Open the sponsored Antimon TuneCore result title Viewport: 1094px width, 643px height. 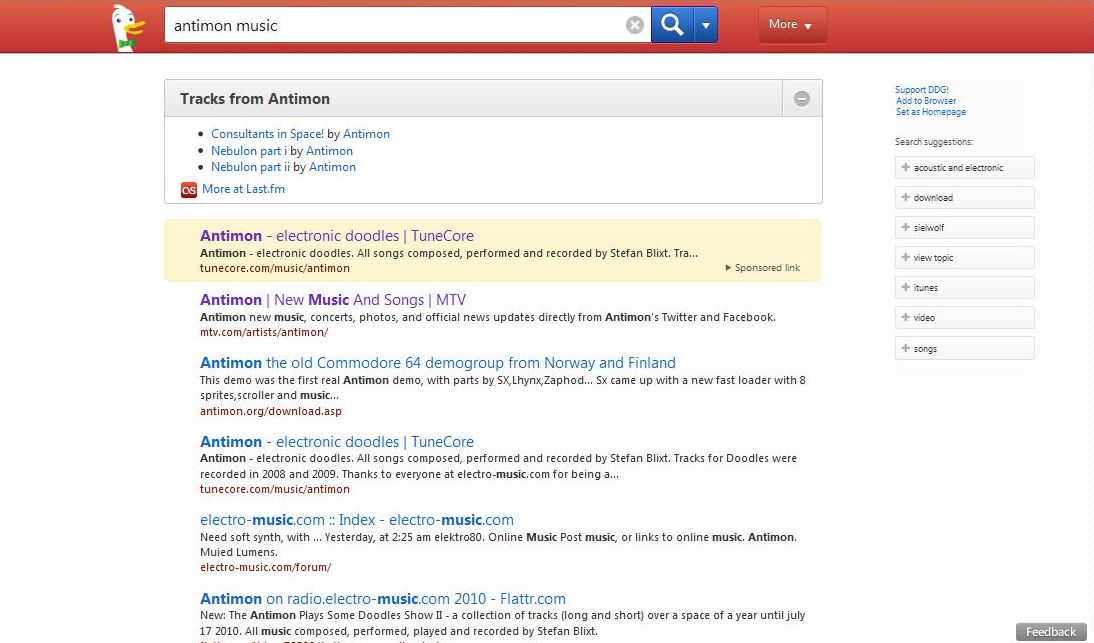(337, 236)
